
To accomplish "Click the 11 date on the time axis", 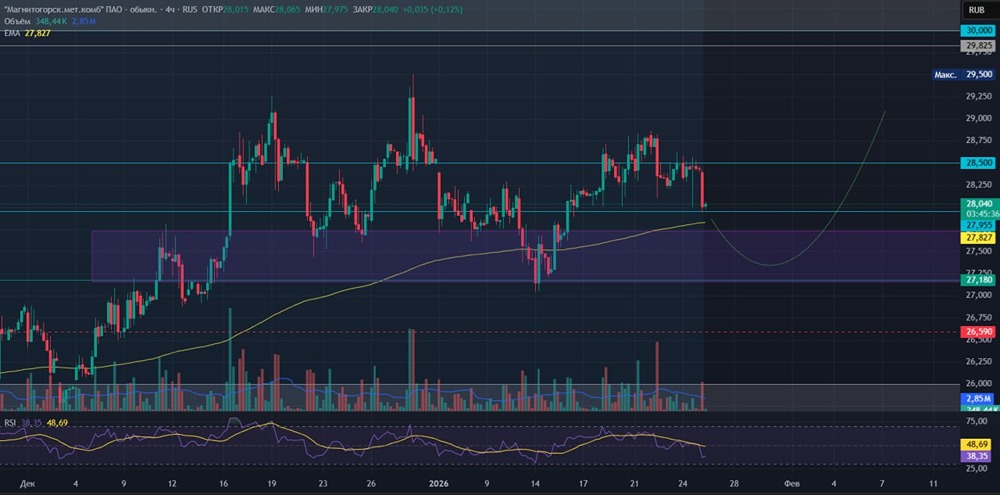I will coord(934,484).
